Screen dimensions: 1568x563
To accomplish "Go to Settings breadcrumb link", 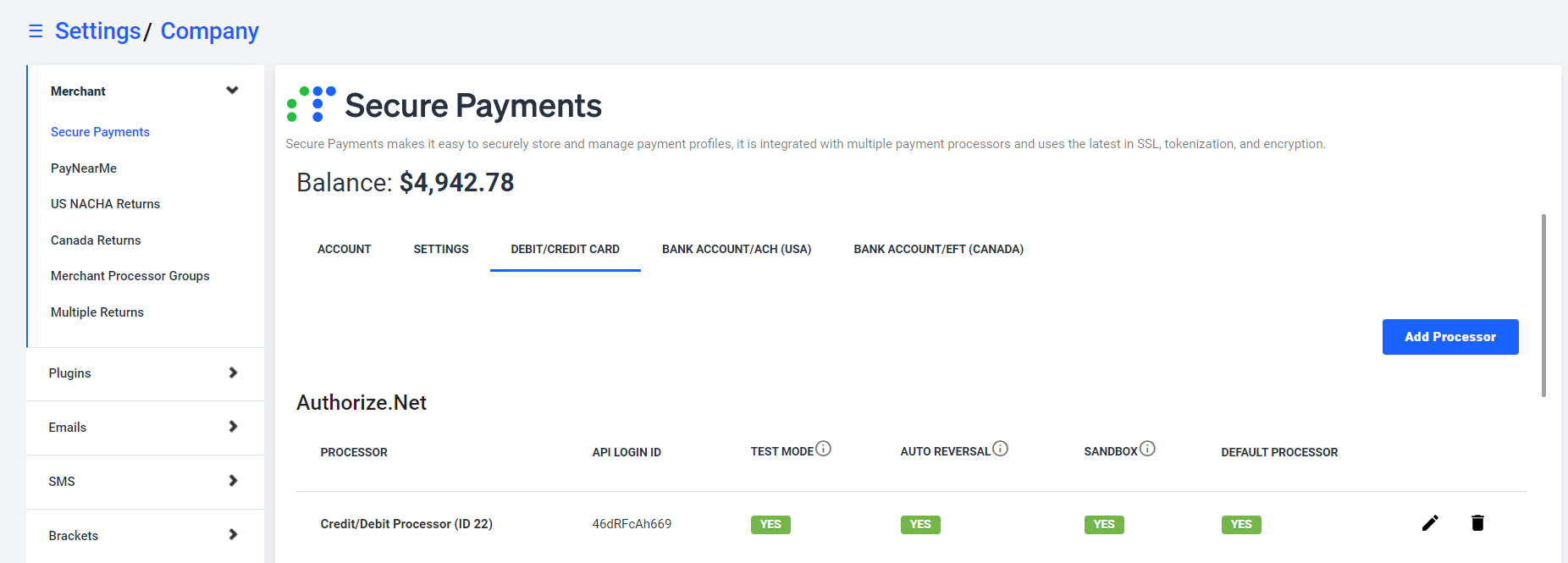I will click(x=98, y=31).
